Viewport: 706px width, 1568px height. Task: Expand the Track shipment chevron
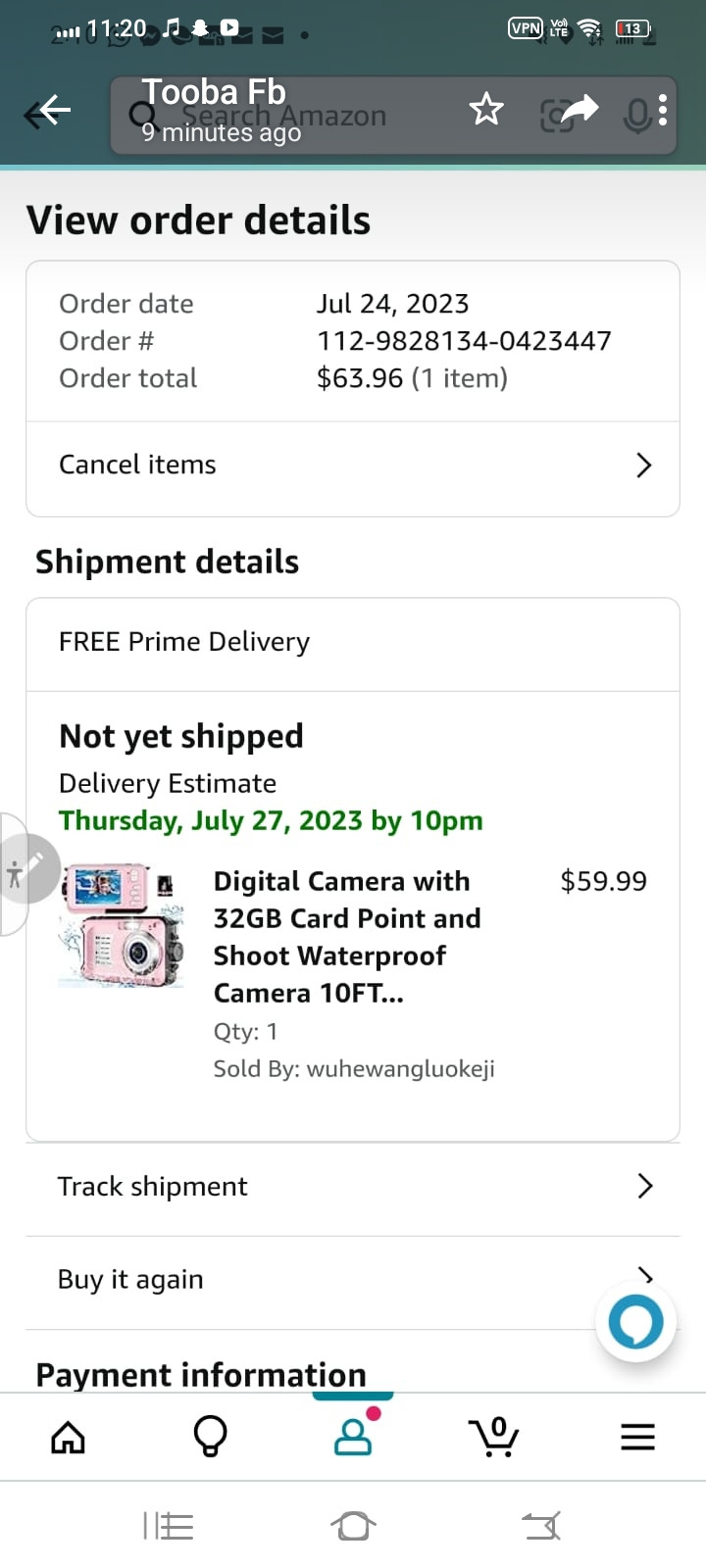[x=644, y=1186]
